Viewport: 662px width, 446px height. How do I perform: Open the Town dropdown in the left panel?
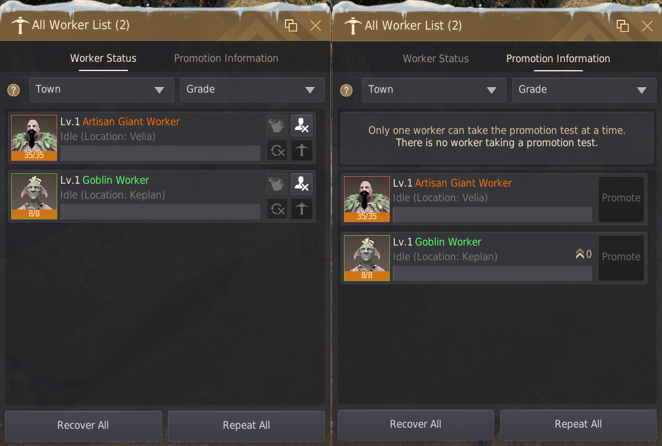(101, 90)
